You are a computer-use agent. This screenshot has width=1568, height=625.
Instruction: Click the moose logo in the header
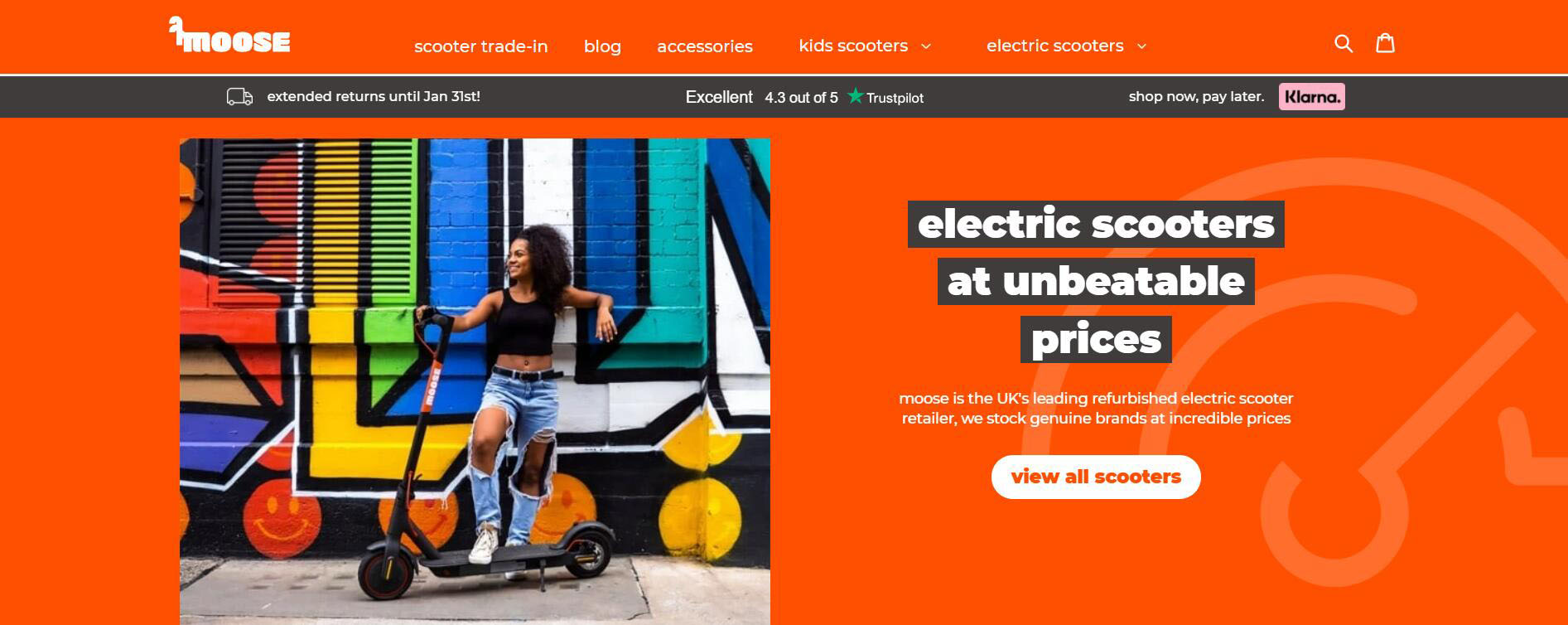click(229, 36)
